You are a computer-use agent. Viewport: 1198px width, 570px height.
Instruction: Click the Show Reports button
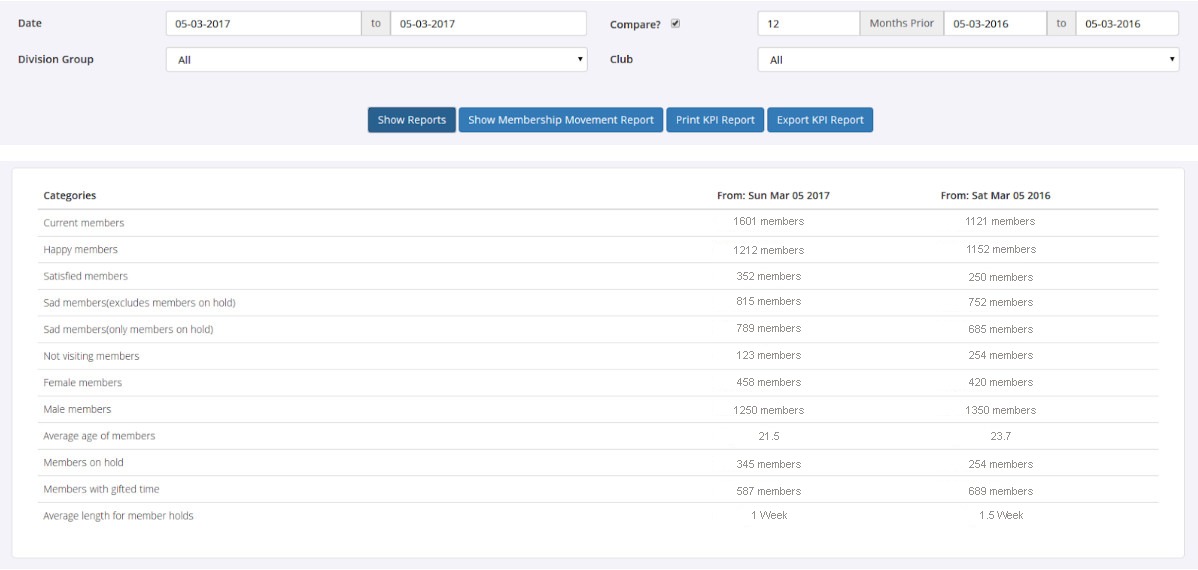click(411, 120)
